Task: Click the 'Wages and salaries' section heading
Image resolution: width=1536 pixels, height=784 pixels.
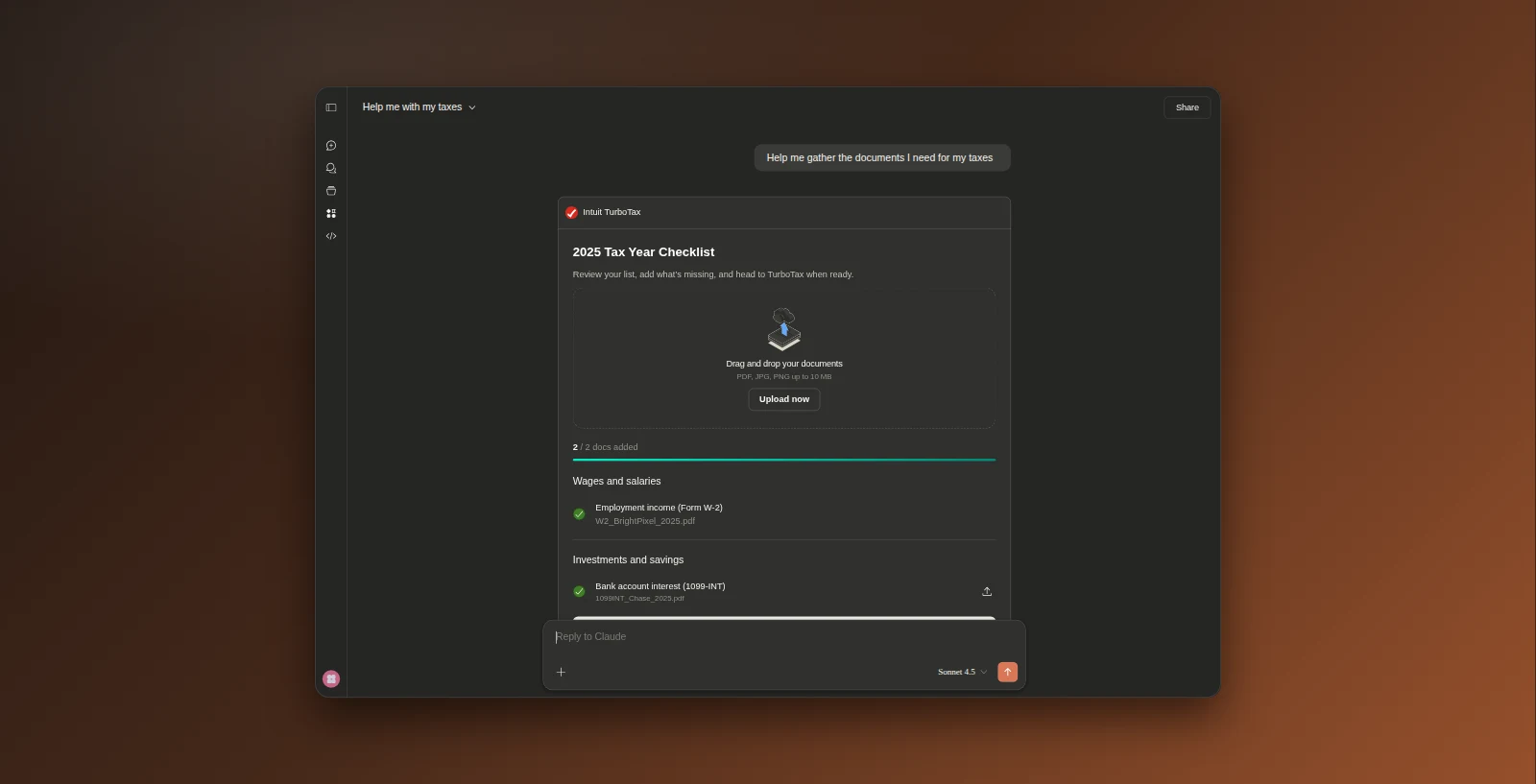Action: pos(616,482)
